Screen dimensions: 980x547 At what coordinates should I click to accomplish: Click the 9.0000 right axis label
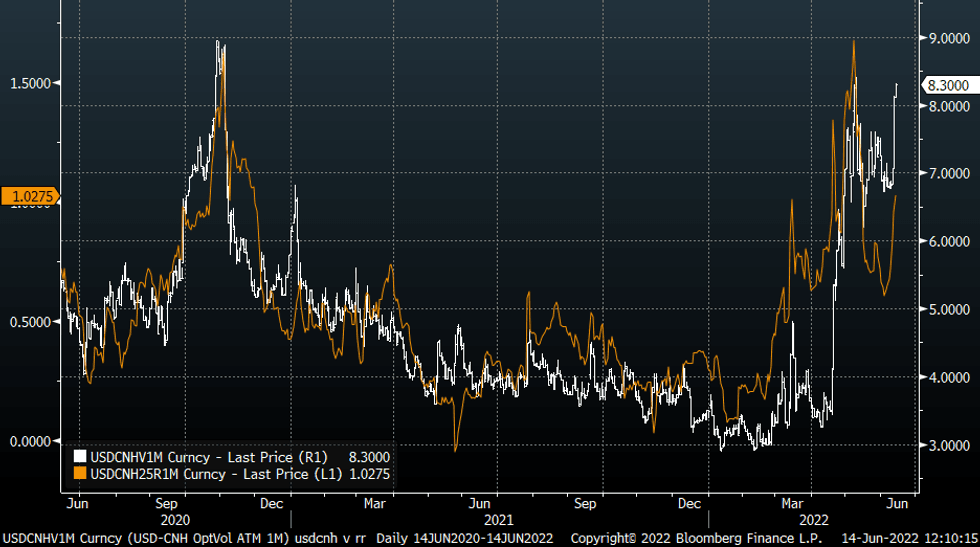(x=948, y=38)
